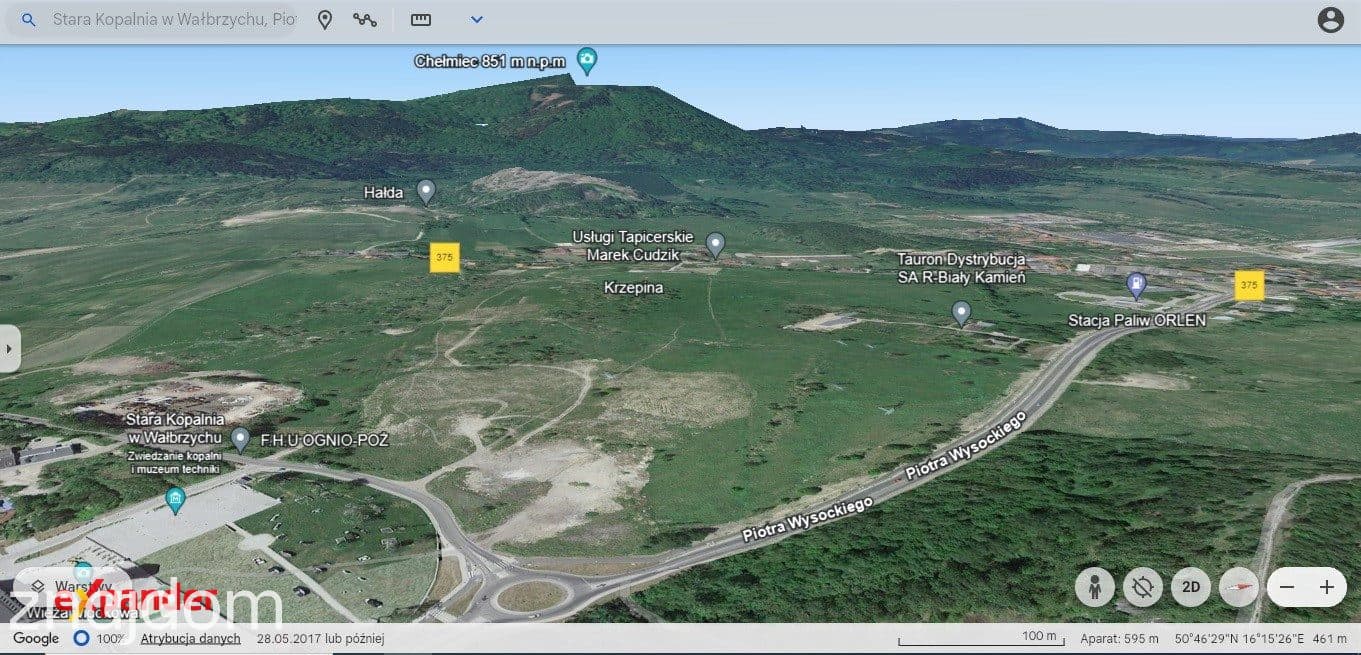Viewport: 1361px width, 655px height.
Task: Open the user account avatar
Action: pyautogui.click(x=1331, y=20)
